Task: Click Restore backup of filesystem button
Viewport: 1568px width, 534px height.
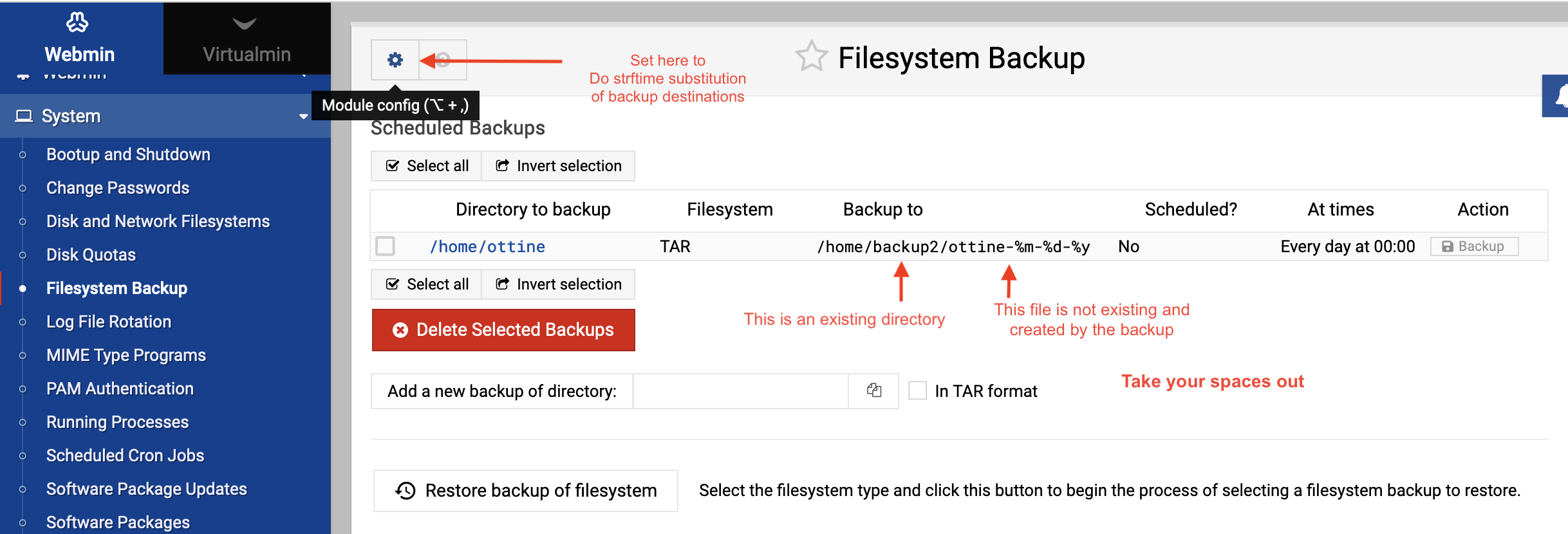Action: (525, 491)
